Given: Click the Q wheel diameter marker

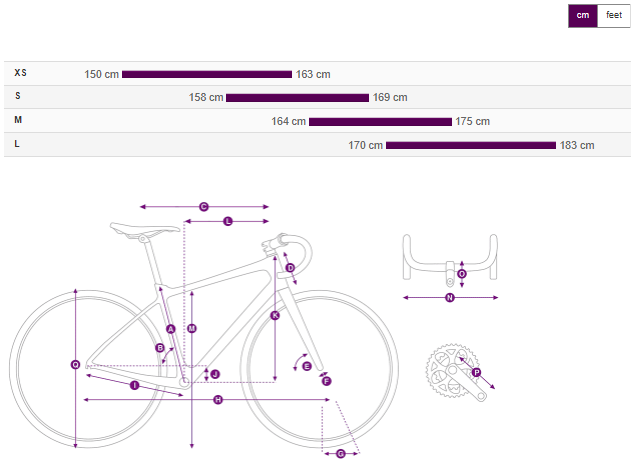Looking at the screenshot, I should click(x=75, y=364).
